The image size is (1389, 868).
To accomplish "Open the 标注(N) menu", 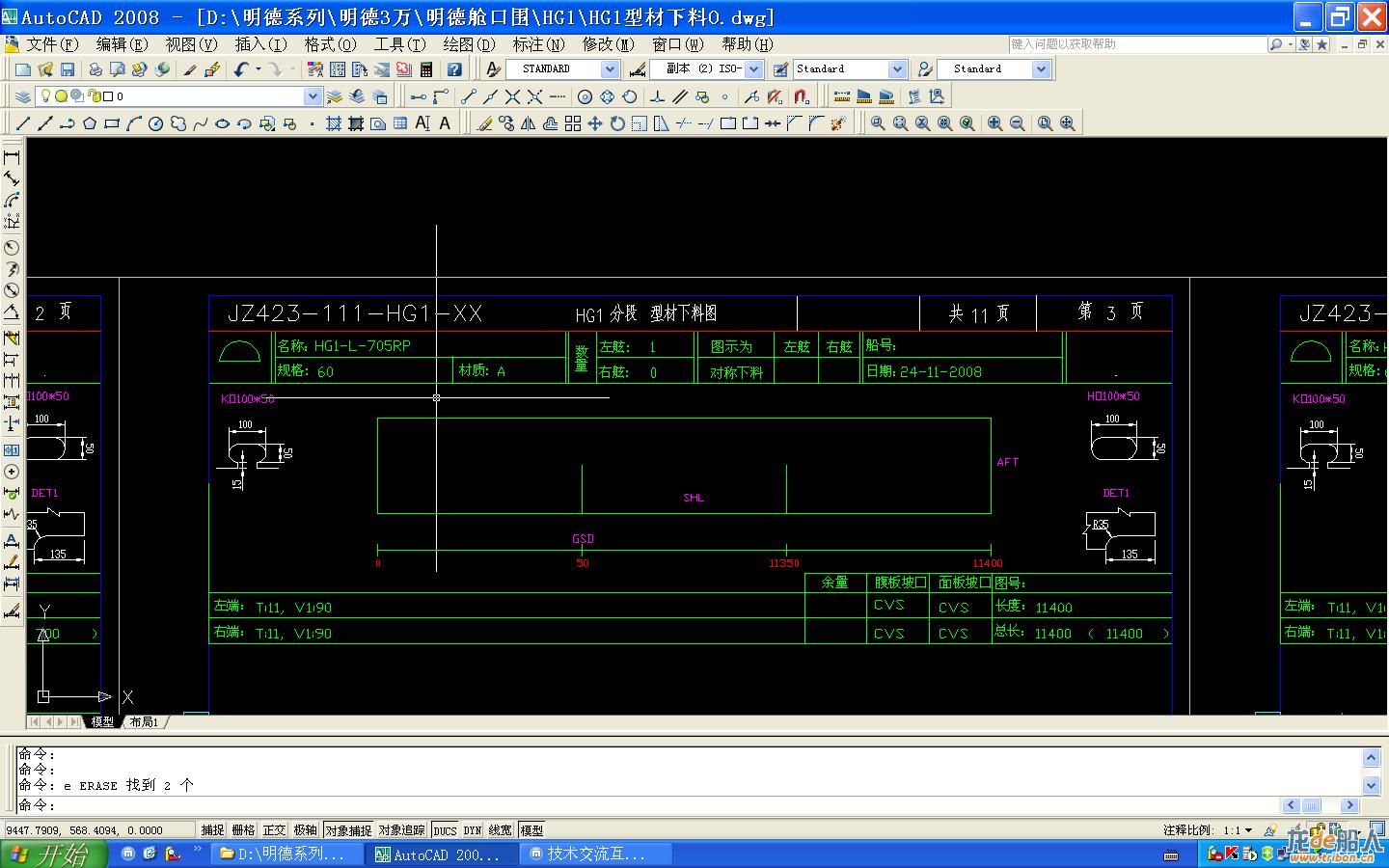I will [538, 44].
